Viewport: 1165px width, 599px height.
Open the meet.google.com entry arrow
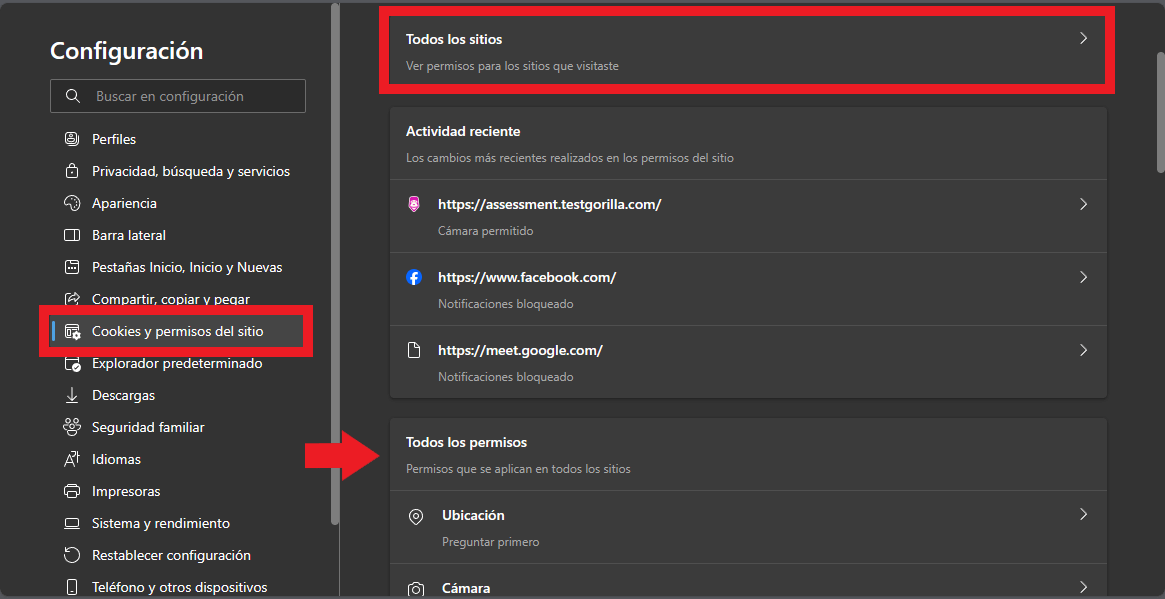coord(1083,350)
